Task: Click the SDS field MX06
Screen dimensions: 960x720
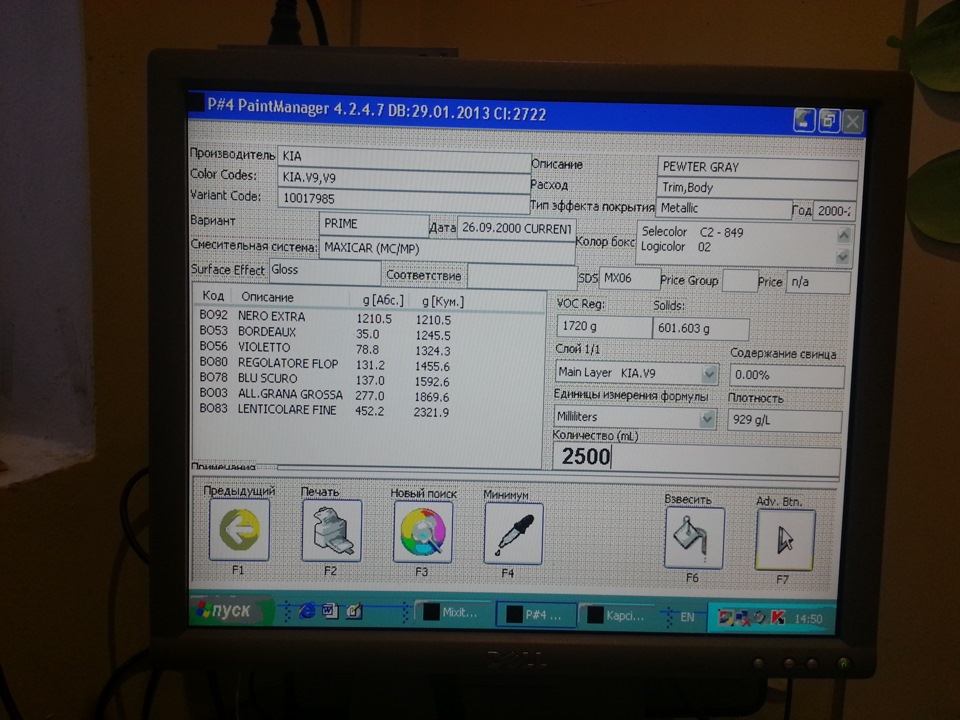Action: [x=629, y=279]
